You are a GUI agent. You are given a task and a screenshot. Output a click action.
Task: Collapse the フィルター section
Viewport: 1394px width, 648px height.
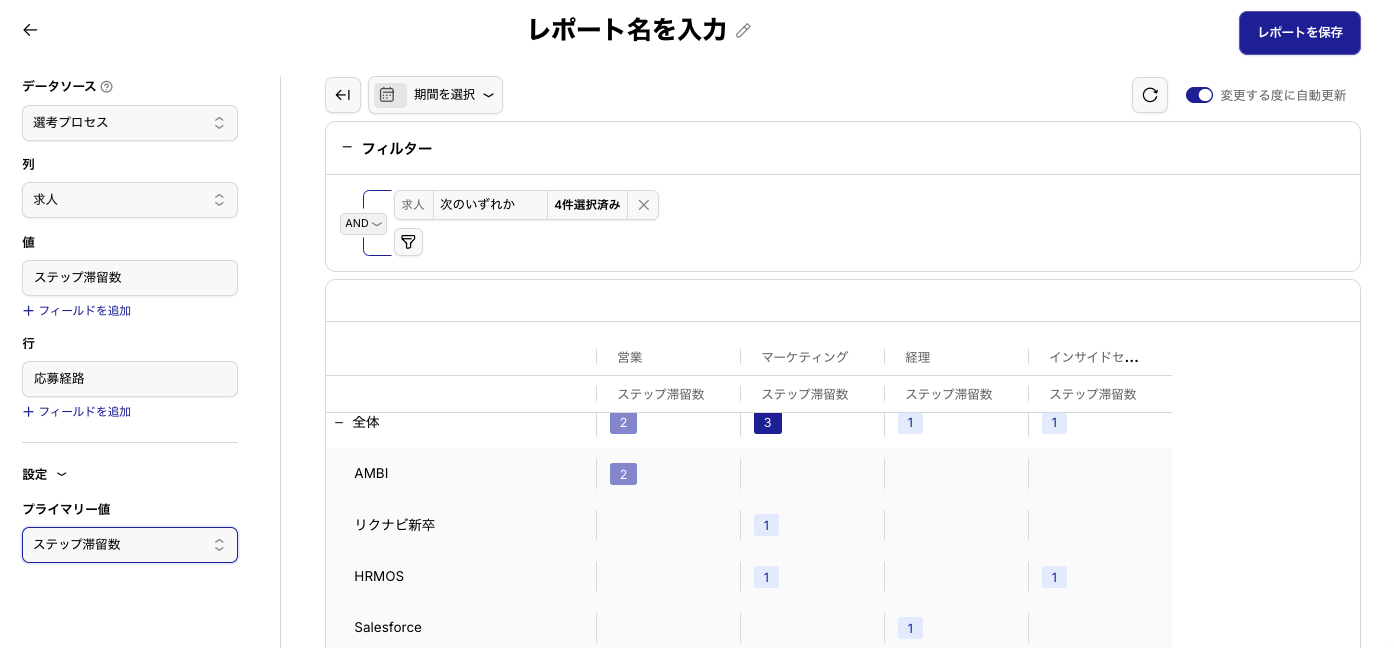[347, 147]
